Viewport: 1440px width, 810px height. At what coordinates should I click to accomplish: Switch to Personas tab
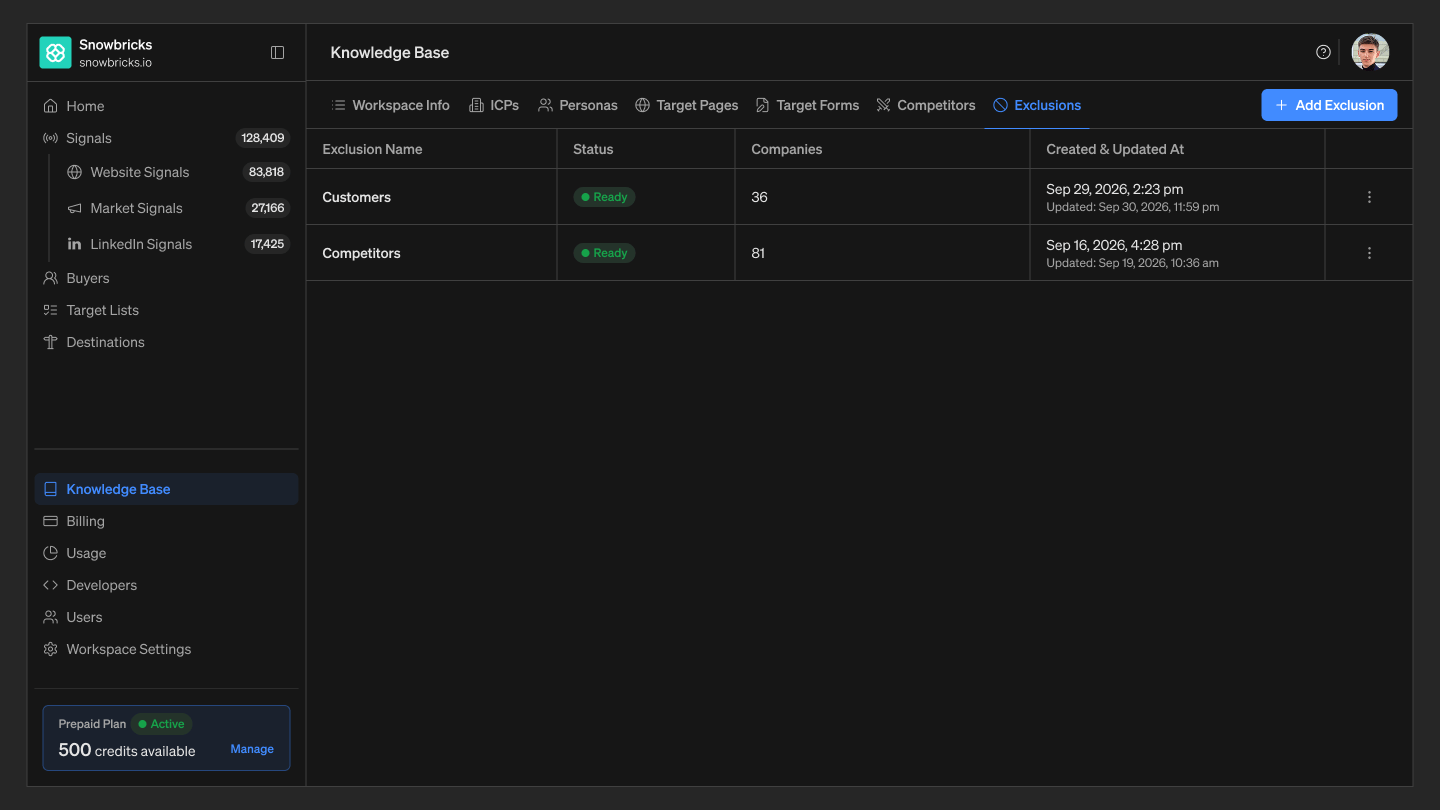(578, 105)
